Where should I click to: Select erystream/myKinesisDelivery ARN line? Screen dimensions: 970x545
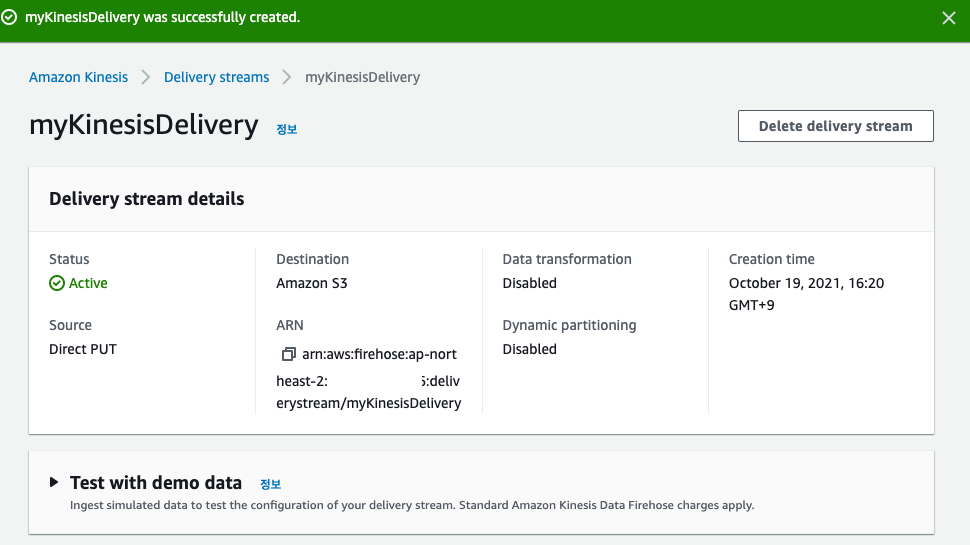[369, 403]
